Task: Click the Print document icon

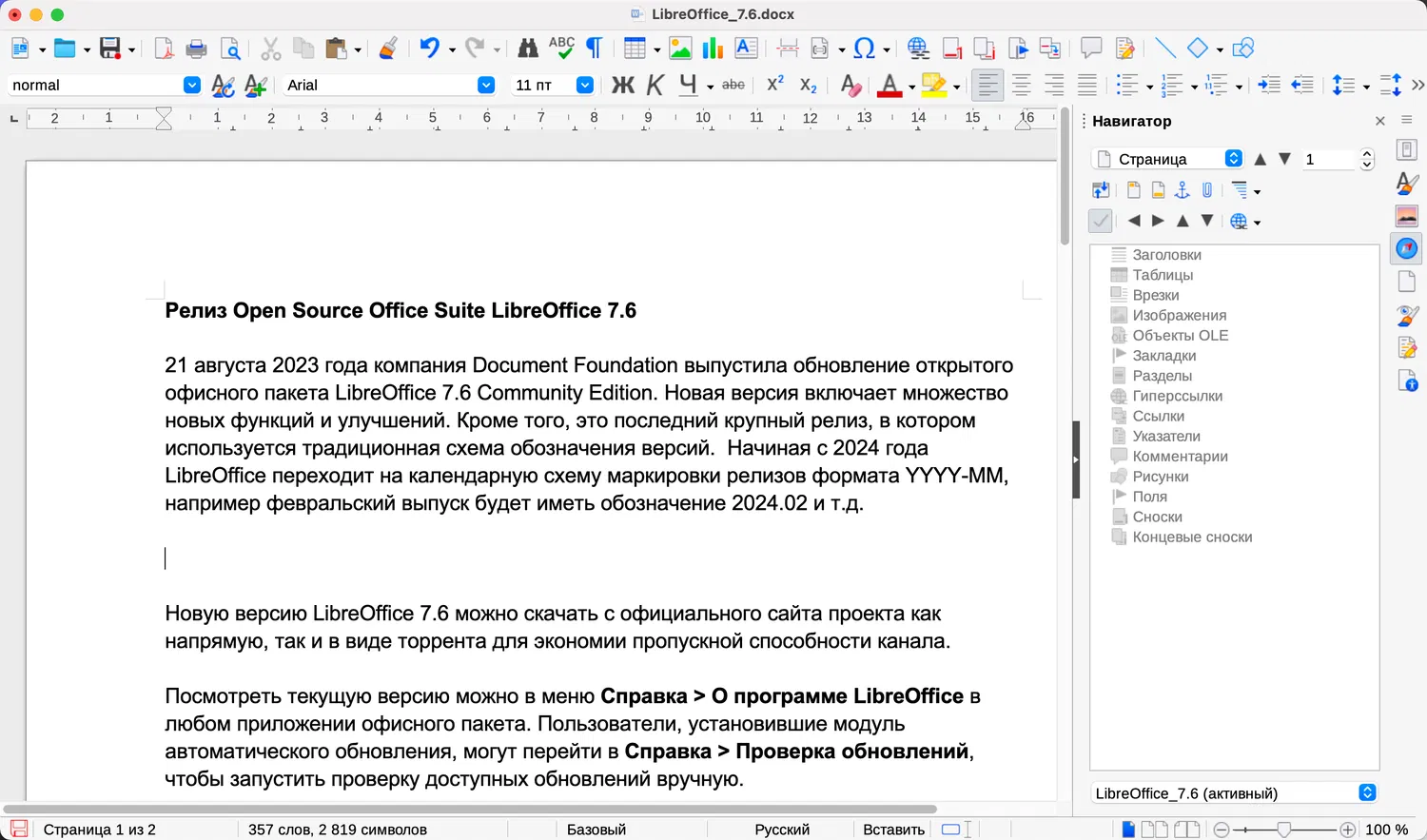Action: point(196,49)
